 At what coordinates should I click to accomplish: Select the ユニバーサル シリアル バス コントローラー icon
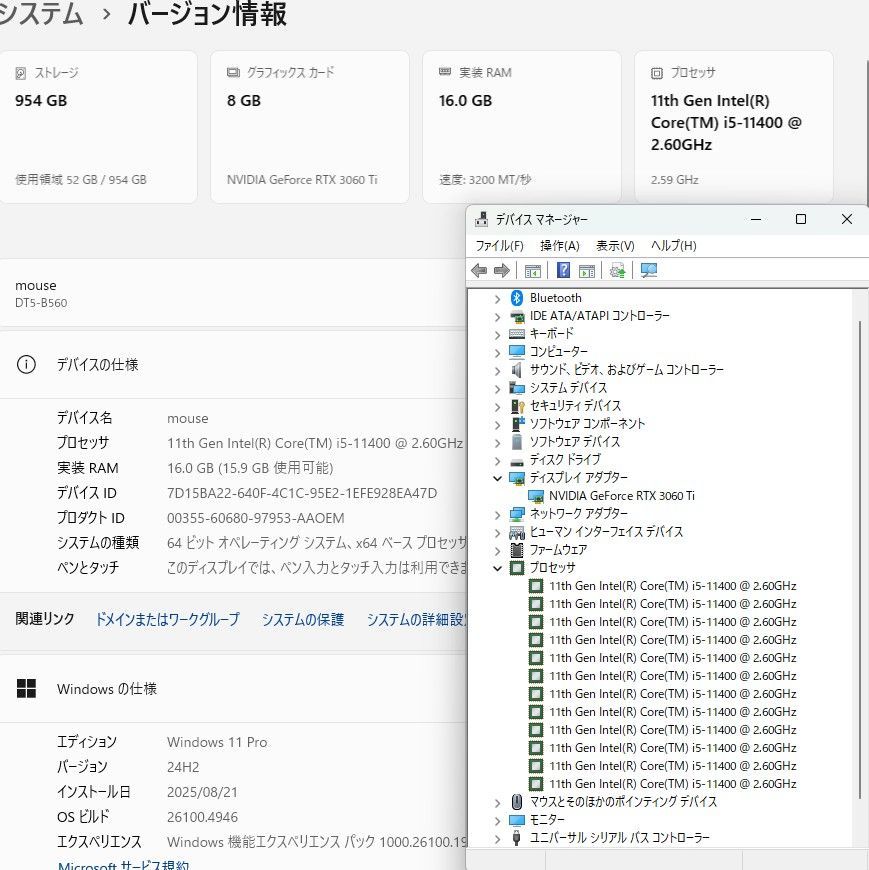517,837
